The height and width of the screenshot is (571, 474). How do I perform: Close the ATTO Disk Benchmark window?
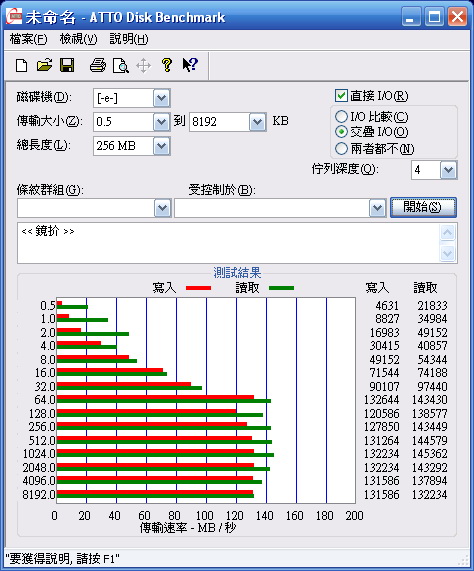(458, 17)
